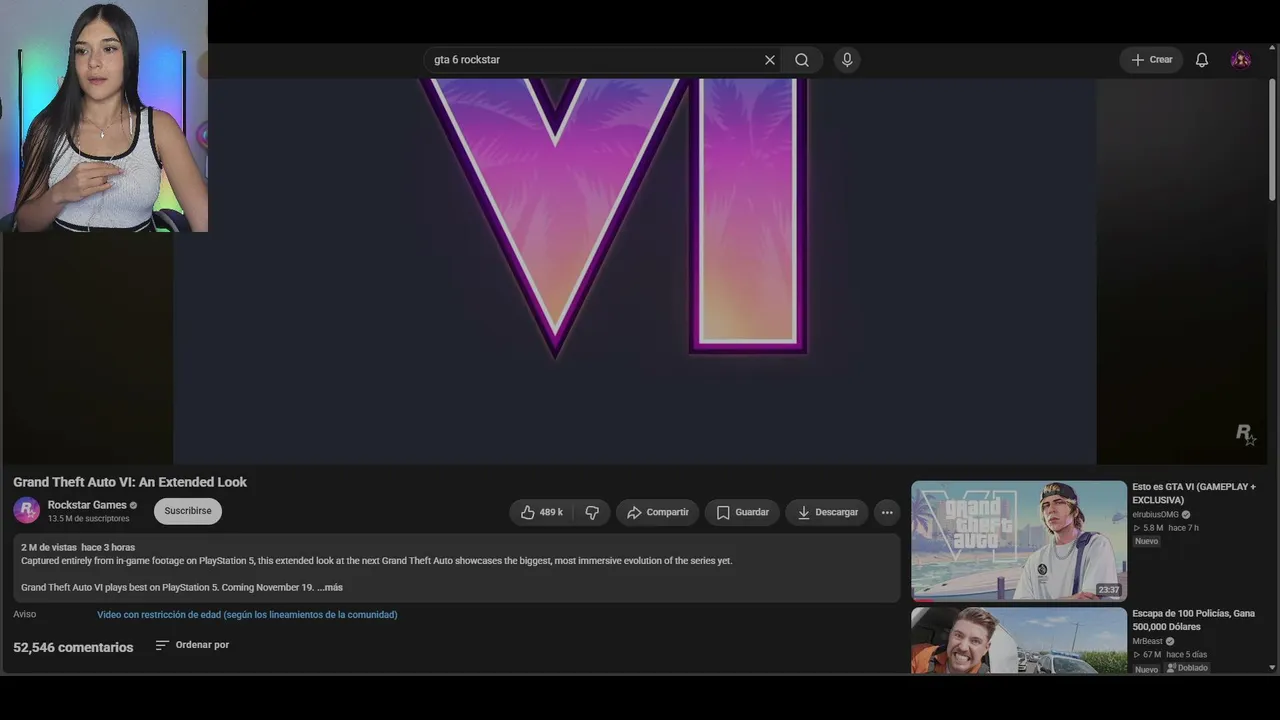Click the scrollbar down arrow

pos(1272,667)
